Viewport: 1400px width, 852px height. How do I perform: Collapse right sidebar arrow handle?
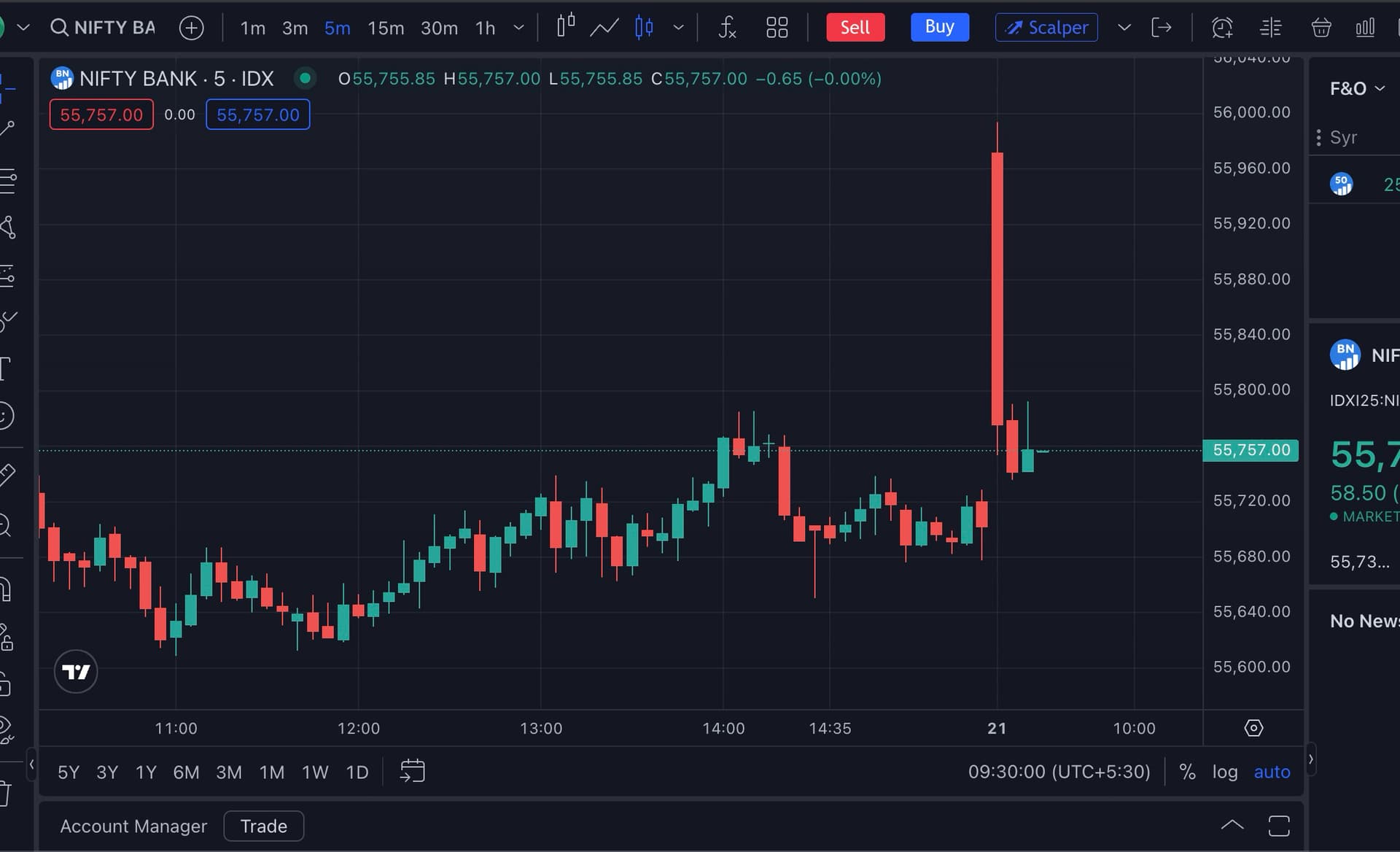pyautogui.click(x=1311, y=759)
